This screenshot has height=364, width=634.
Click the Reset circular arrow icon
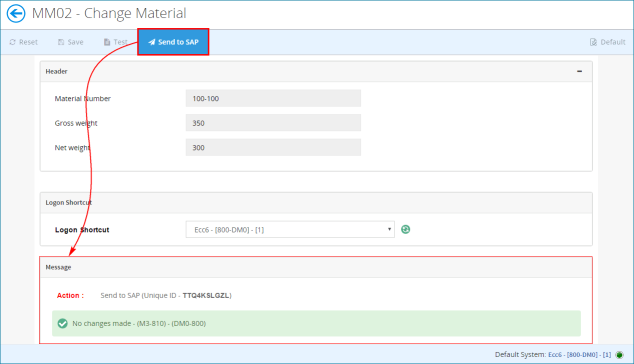[x=13, y=42]
